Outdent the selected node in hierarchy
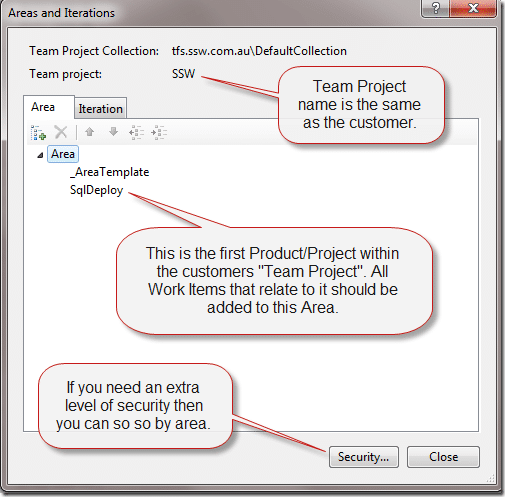This screenshot has height=497, width=505. click(136, 132)
